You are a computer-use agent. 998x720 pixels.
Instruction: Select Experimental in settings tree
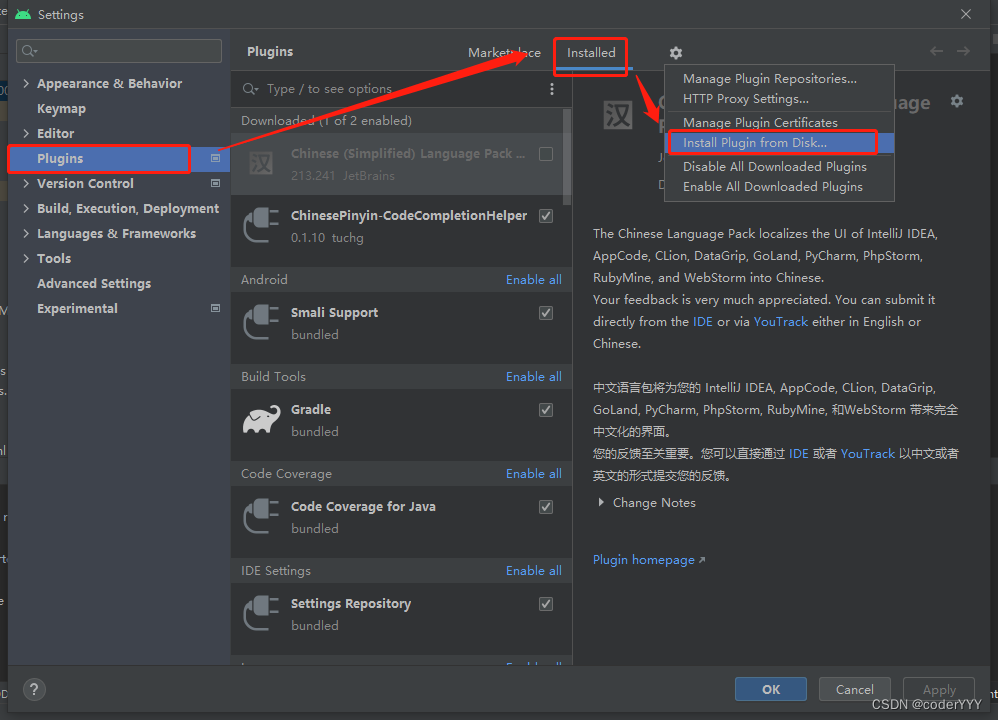tap(77, 308)
